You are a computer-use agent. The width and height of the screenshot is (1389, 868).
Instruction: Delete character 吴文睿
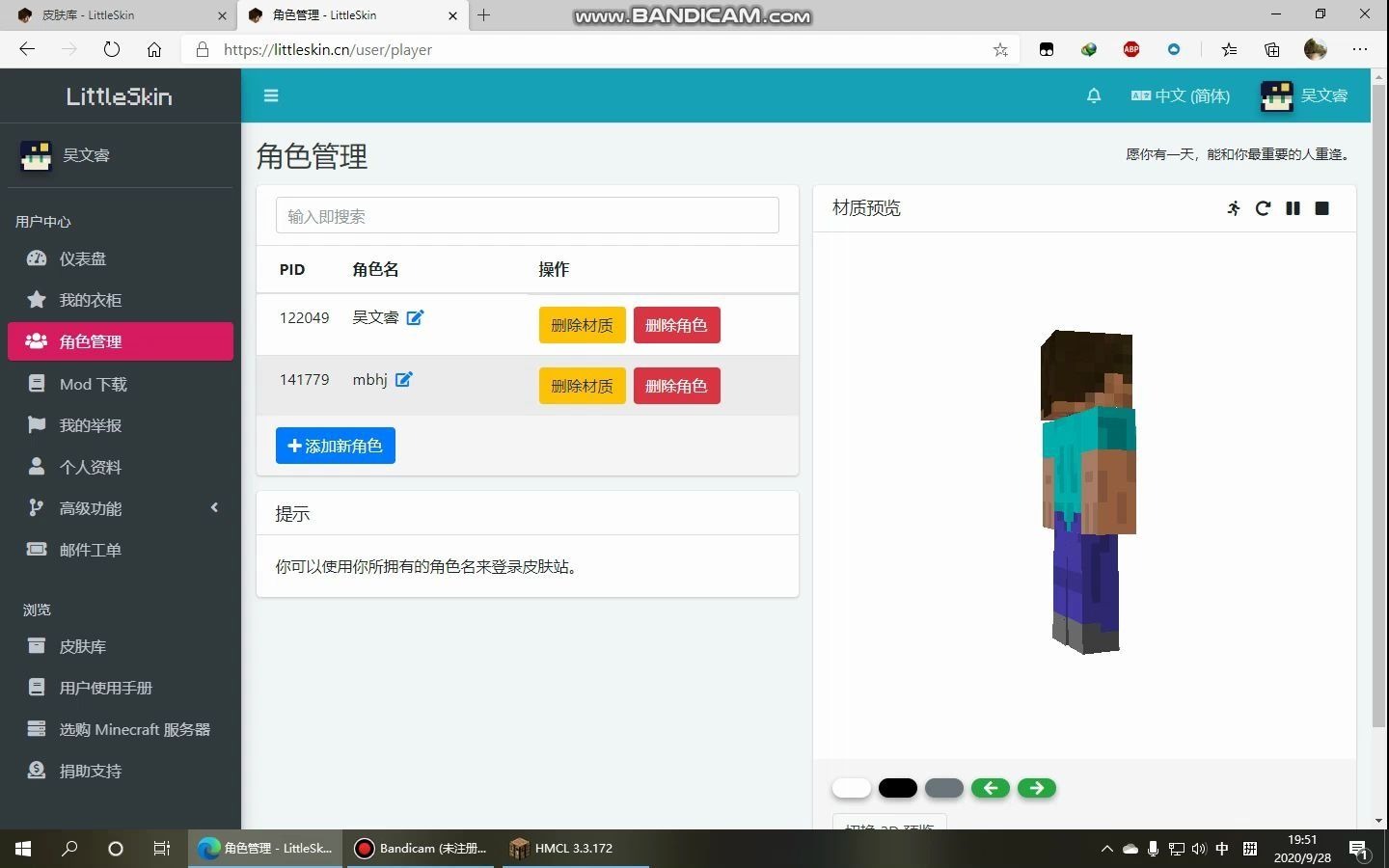point(676,325)
